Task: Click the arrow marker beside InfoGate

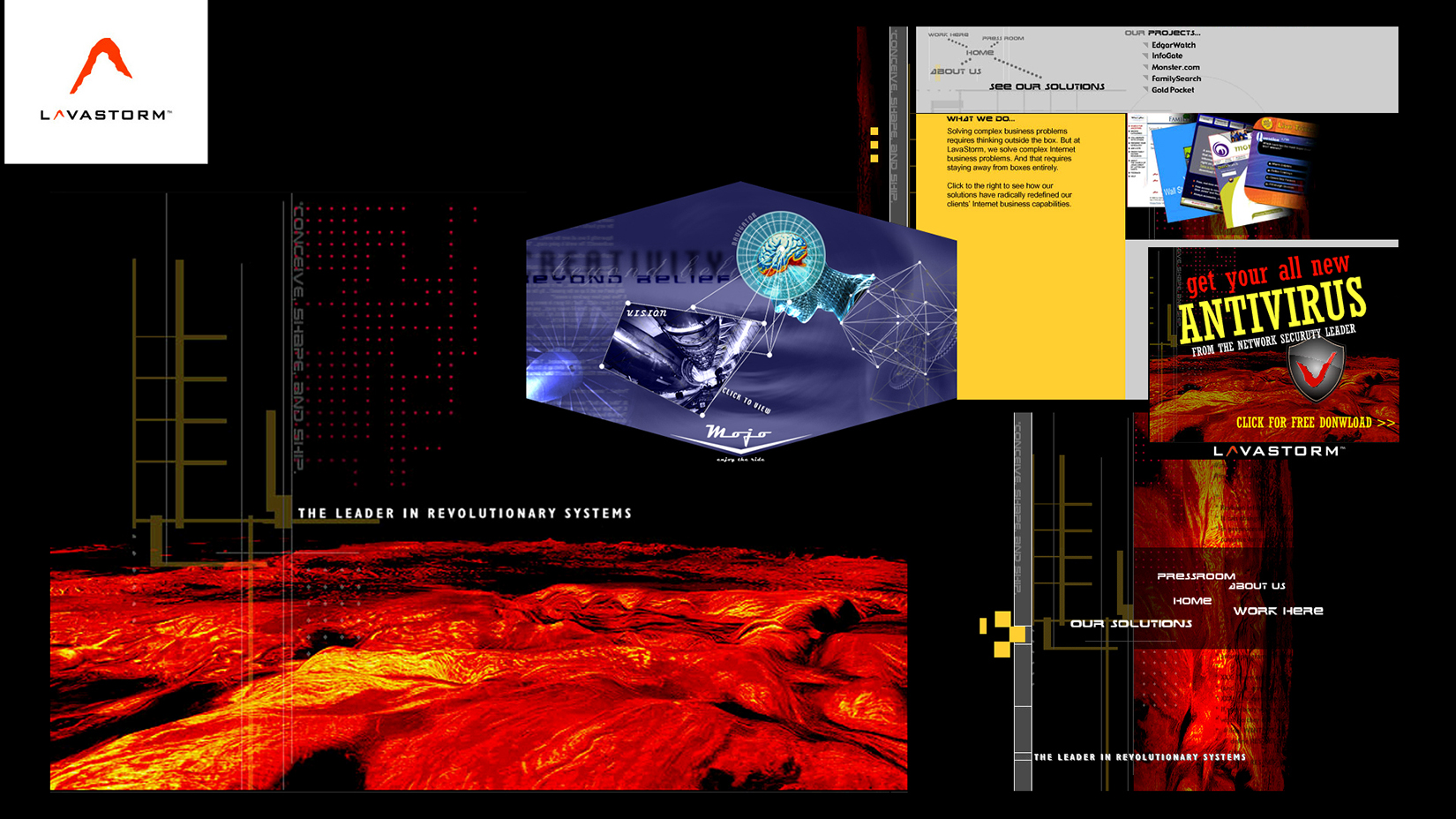Action: 1145,56
